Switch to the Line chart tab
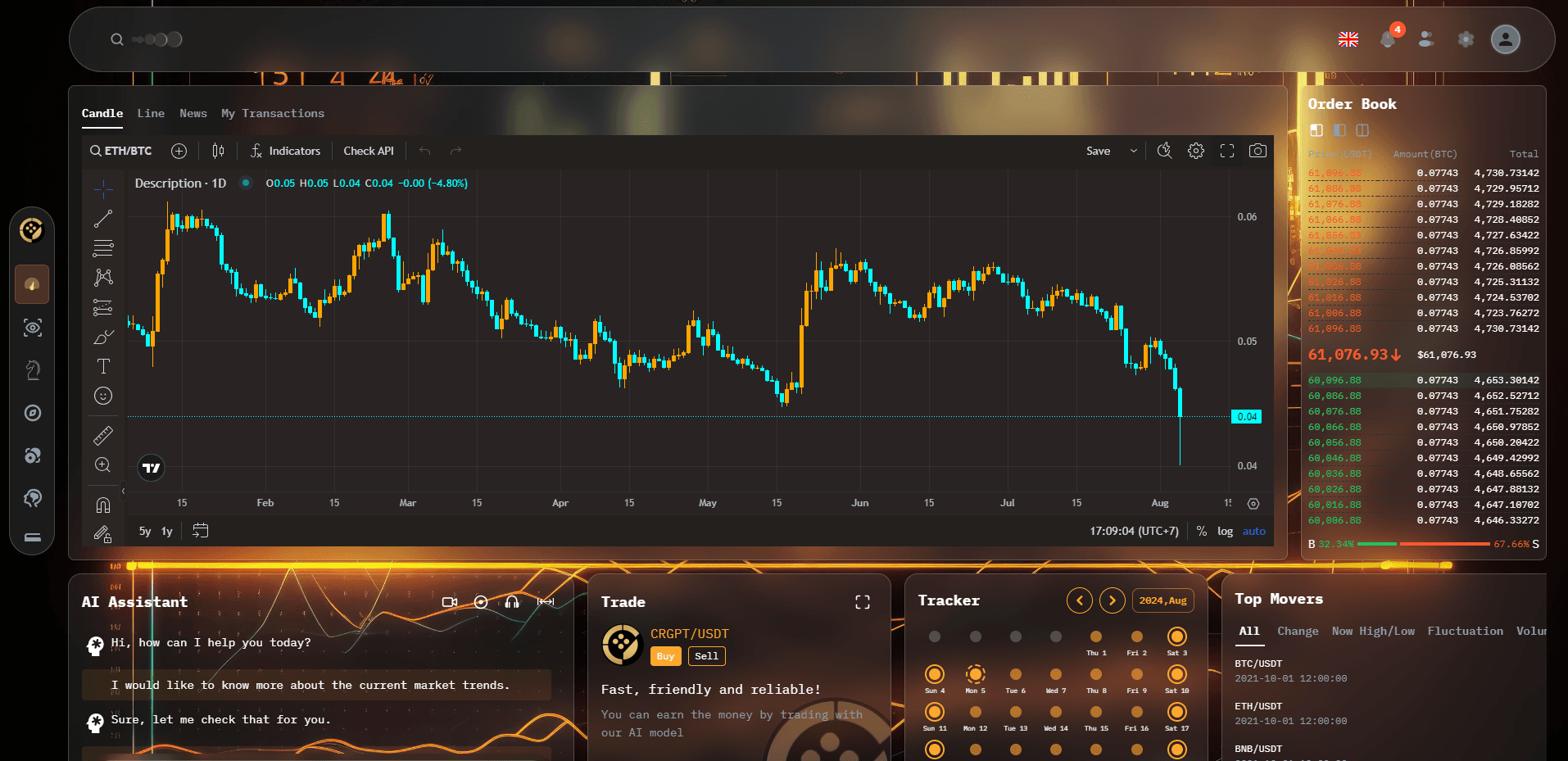Screen dimensions: 1568x761 pyautogui.click(x=151, y=113)
